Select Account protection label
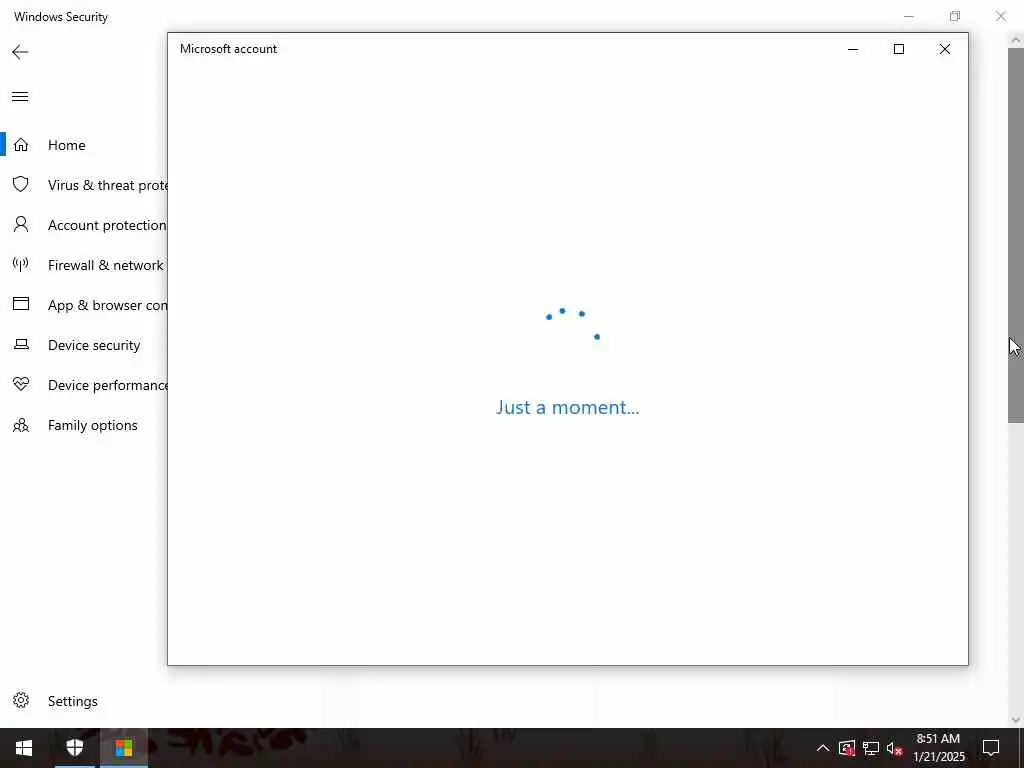The image size is (1024, 768). coord(107,225)
